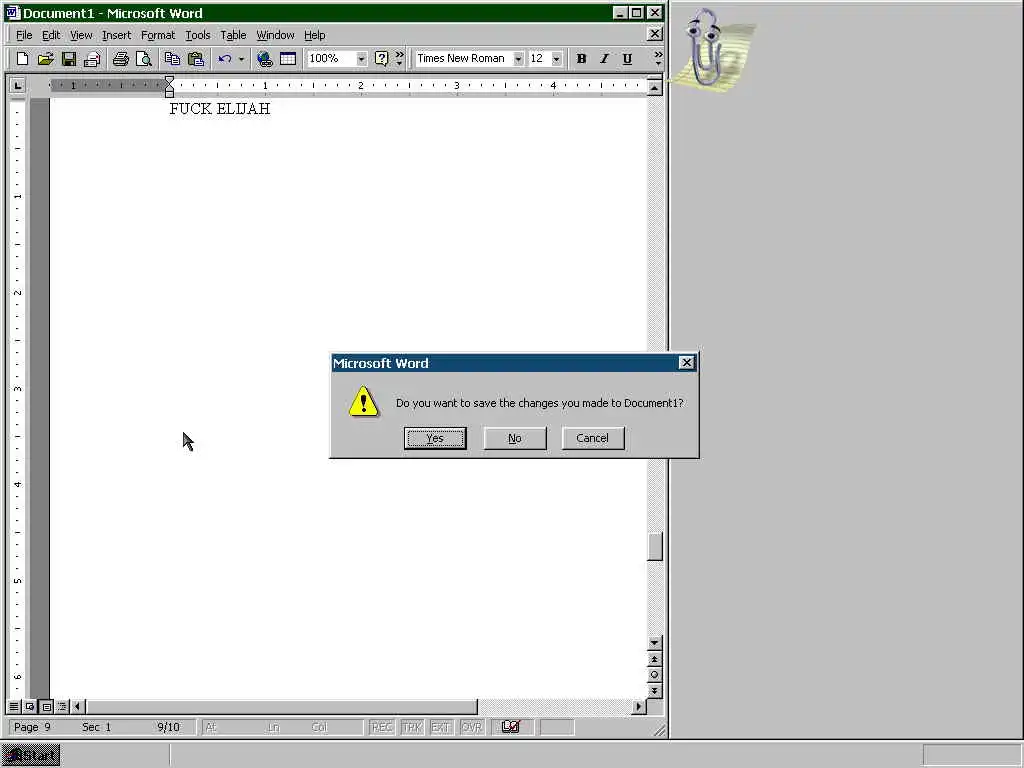This screenshot has width=1024, height=768.
Task: Toggle REC macro recording indicator
Action: (x=382, y=727)
